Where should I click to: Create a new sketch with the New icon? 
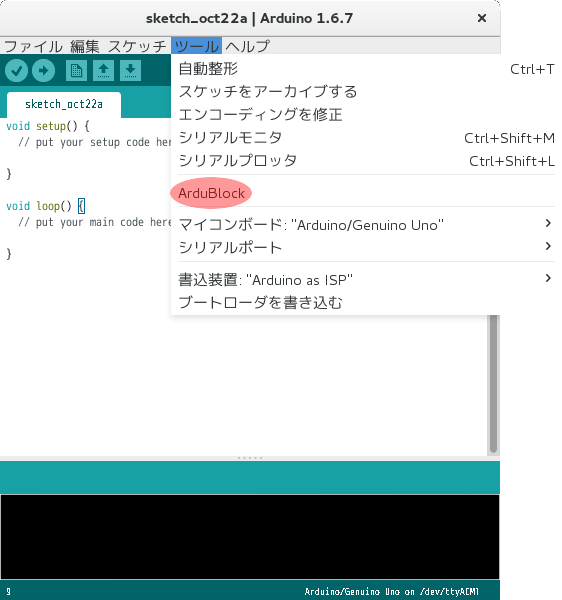(x=76, y=71)
